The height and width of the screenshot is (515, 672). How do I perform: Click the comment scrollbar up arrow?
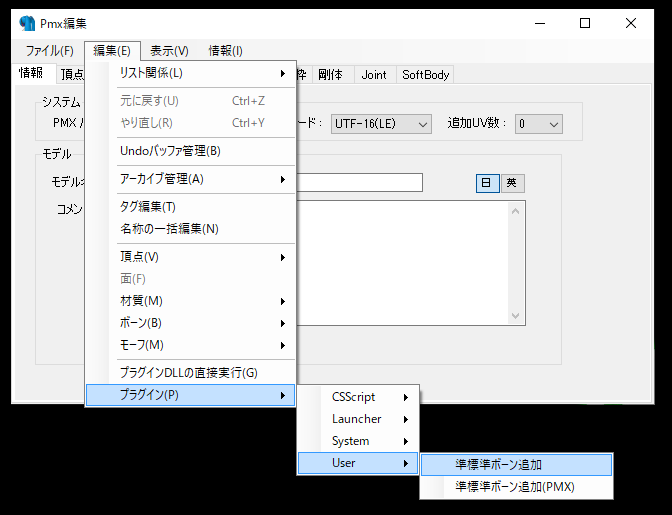tap(516, 211)
